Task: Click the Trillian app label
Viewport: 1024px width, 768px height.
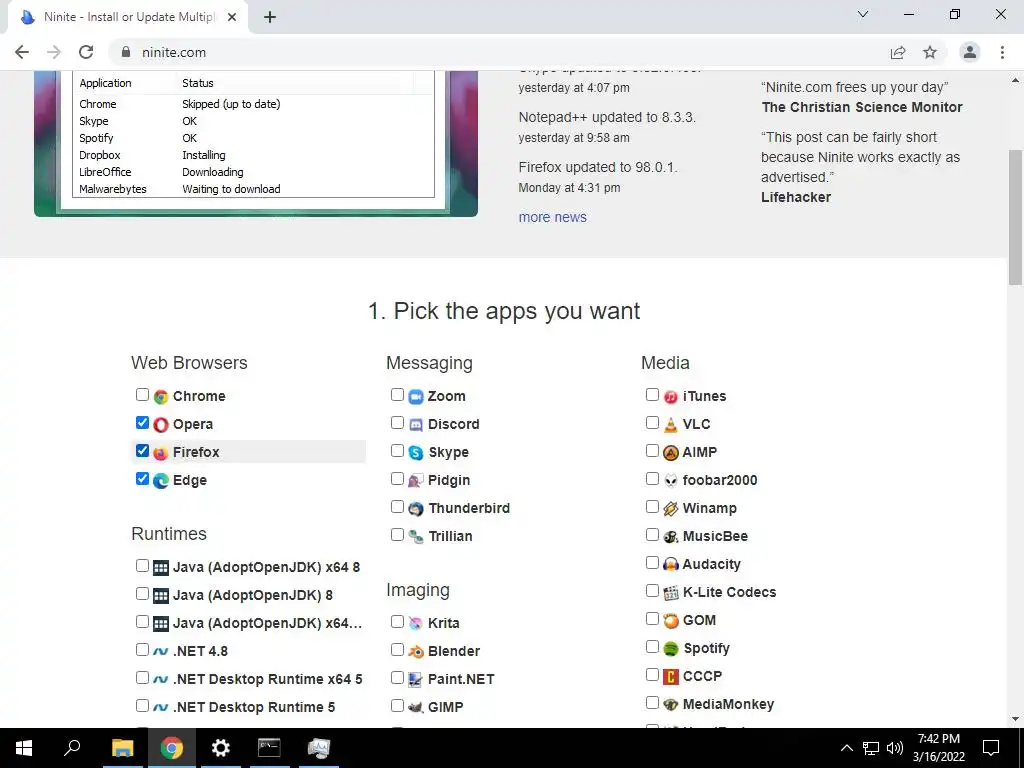Action: tap(451, 537)
